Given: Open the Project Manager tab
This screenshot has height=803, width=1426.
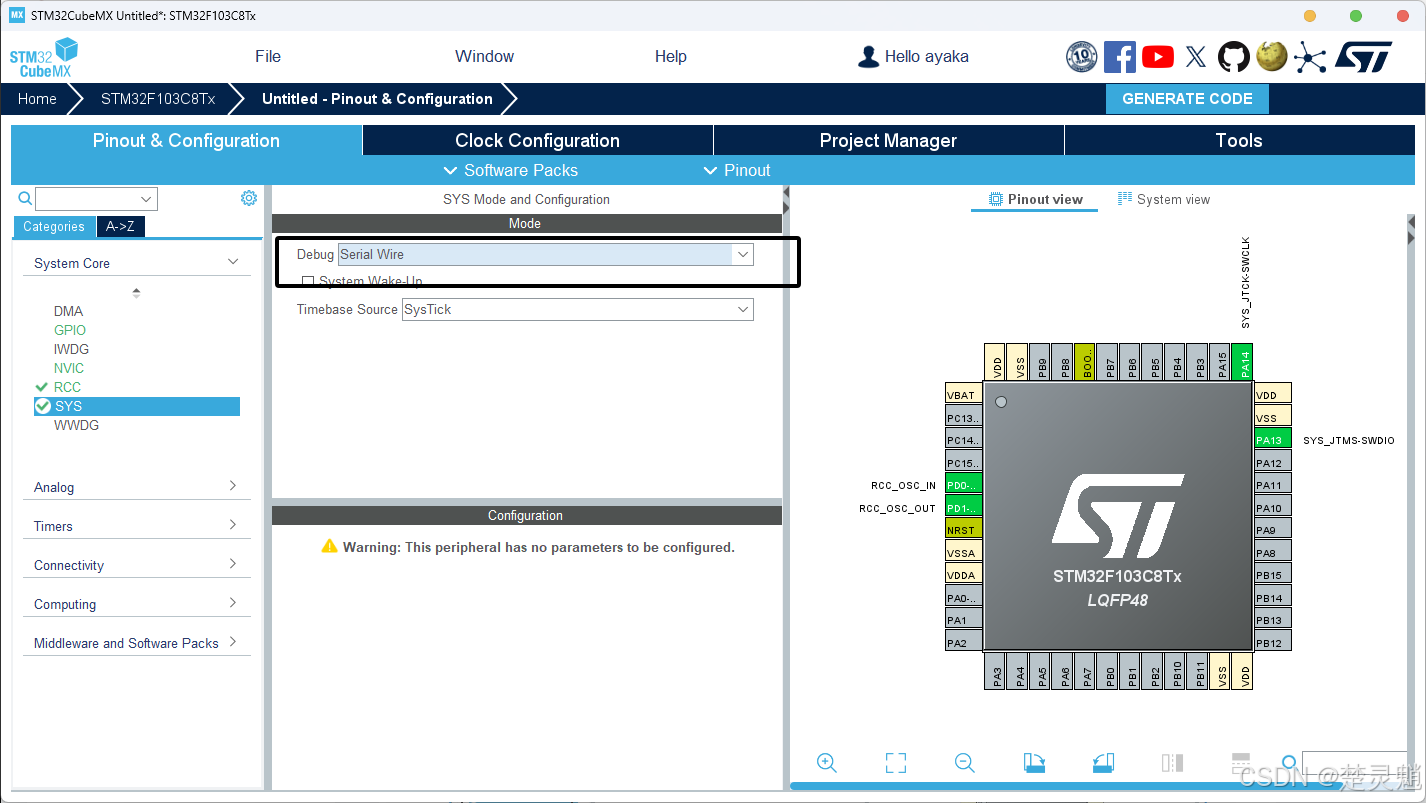Looking at the screenshot, I should pyautogui.click(x=888, y=141).
